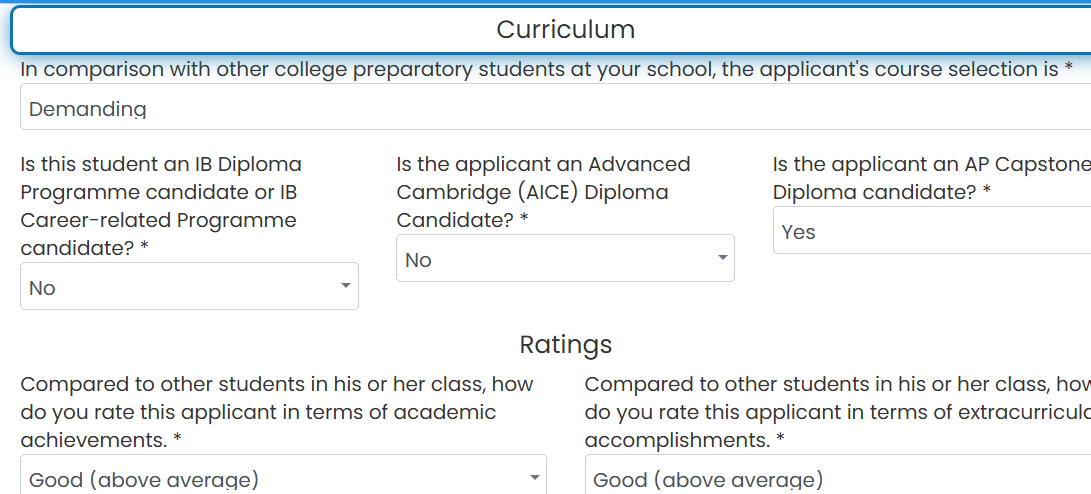
Task: Click the asterisk after 'course selection is'
Action: (x=1069, y=68)
